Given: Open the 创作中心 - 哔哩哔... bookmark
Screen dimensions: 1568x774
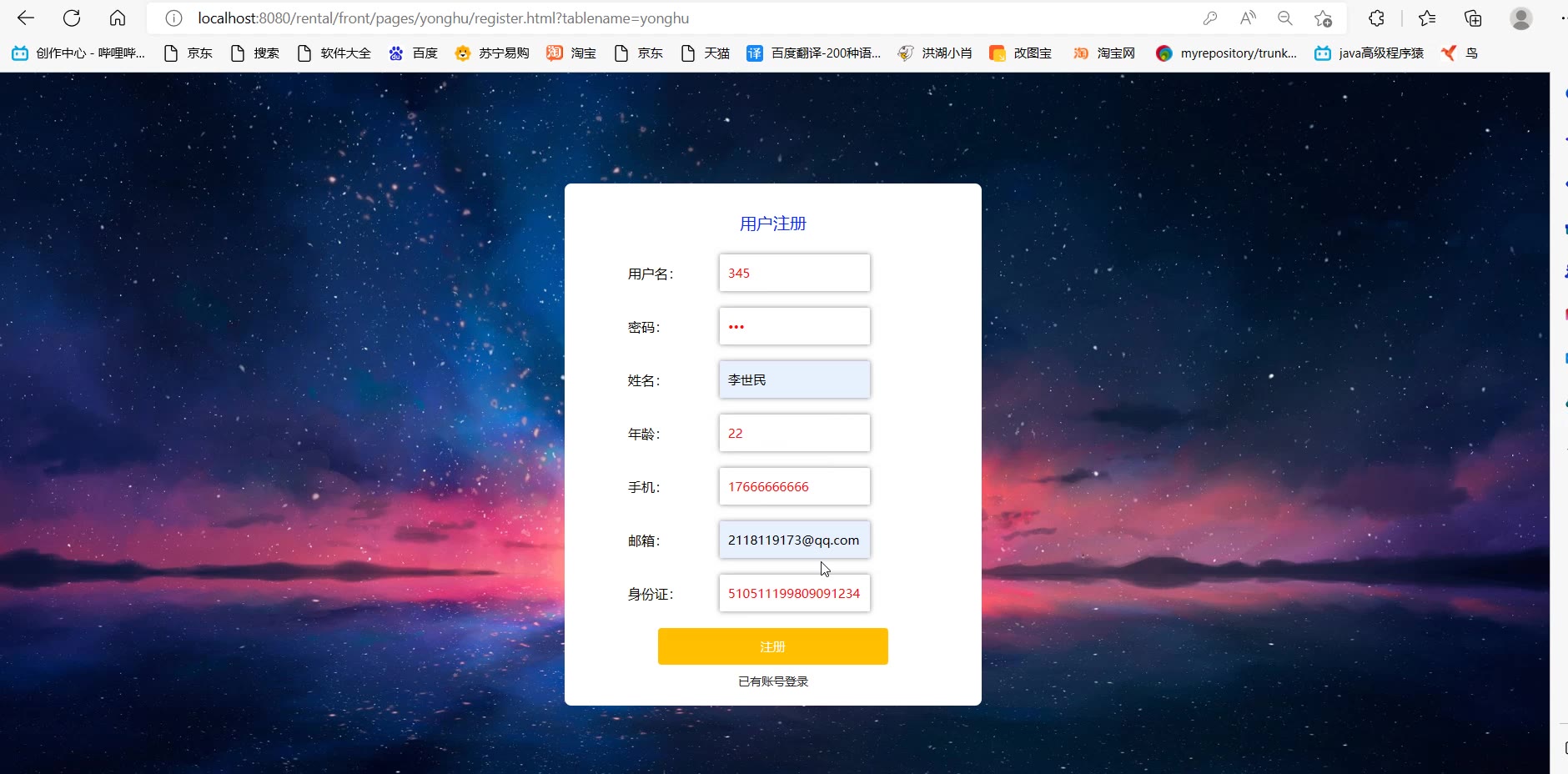Looking at the screenshot, I should point(78,53).
